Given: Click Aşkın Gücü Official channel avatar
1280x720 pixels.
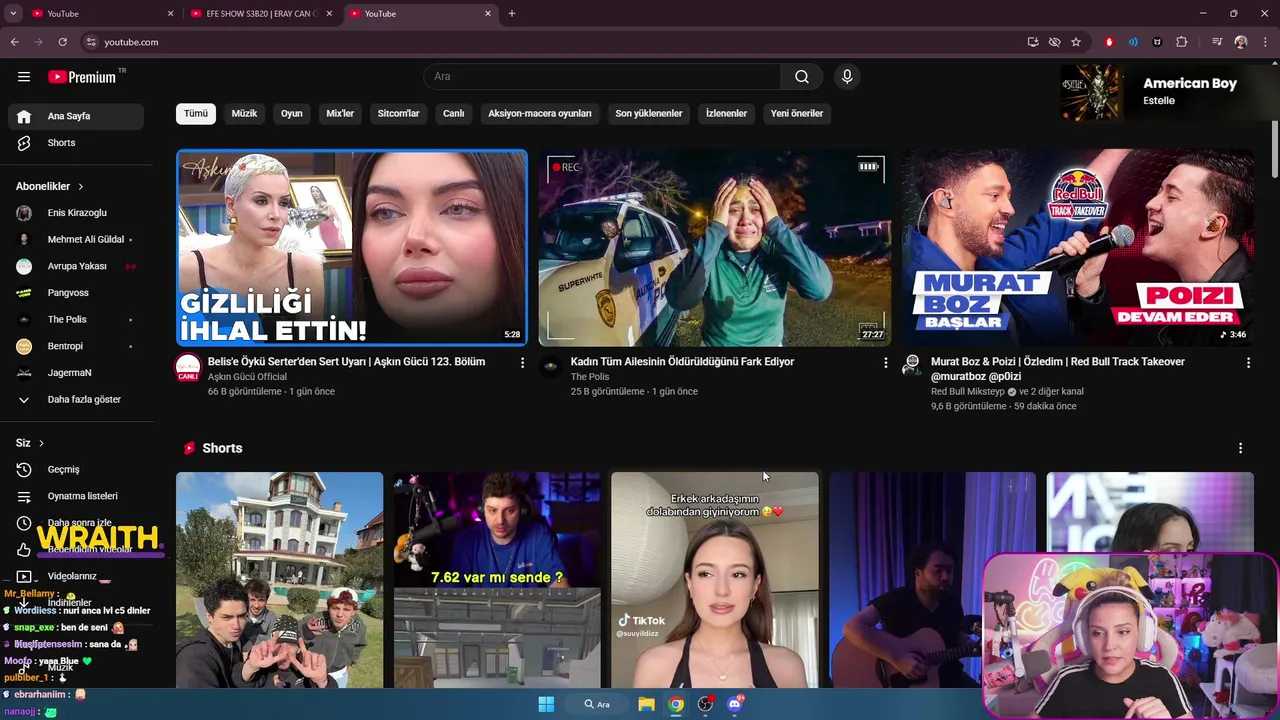Looking at the screenshot, I should coord(188,367).
